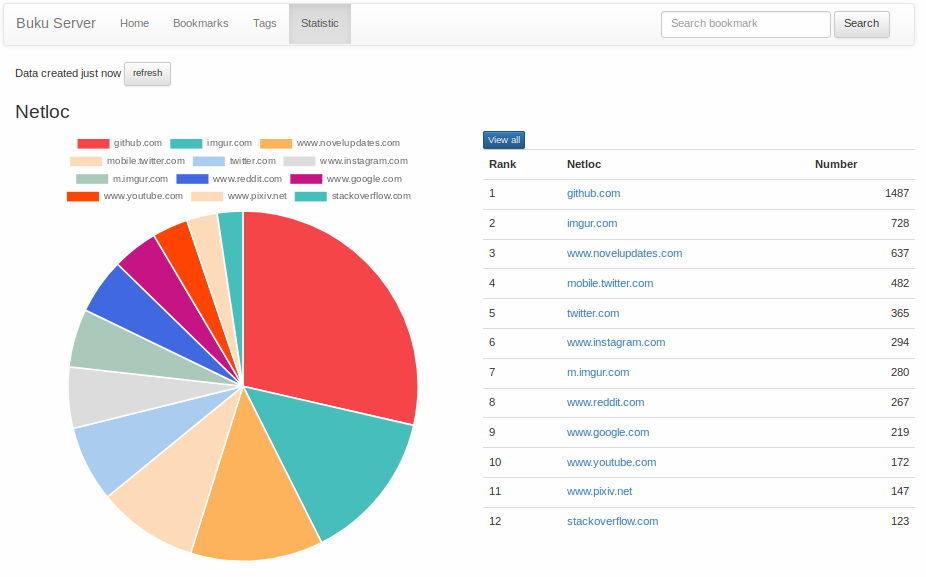Screen dimensions: 926x577
Task: Toggle the www.novelupdates.com legend swatch
Action: point(276,144)
